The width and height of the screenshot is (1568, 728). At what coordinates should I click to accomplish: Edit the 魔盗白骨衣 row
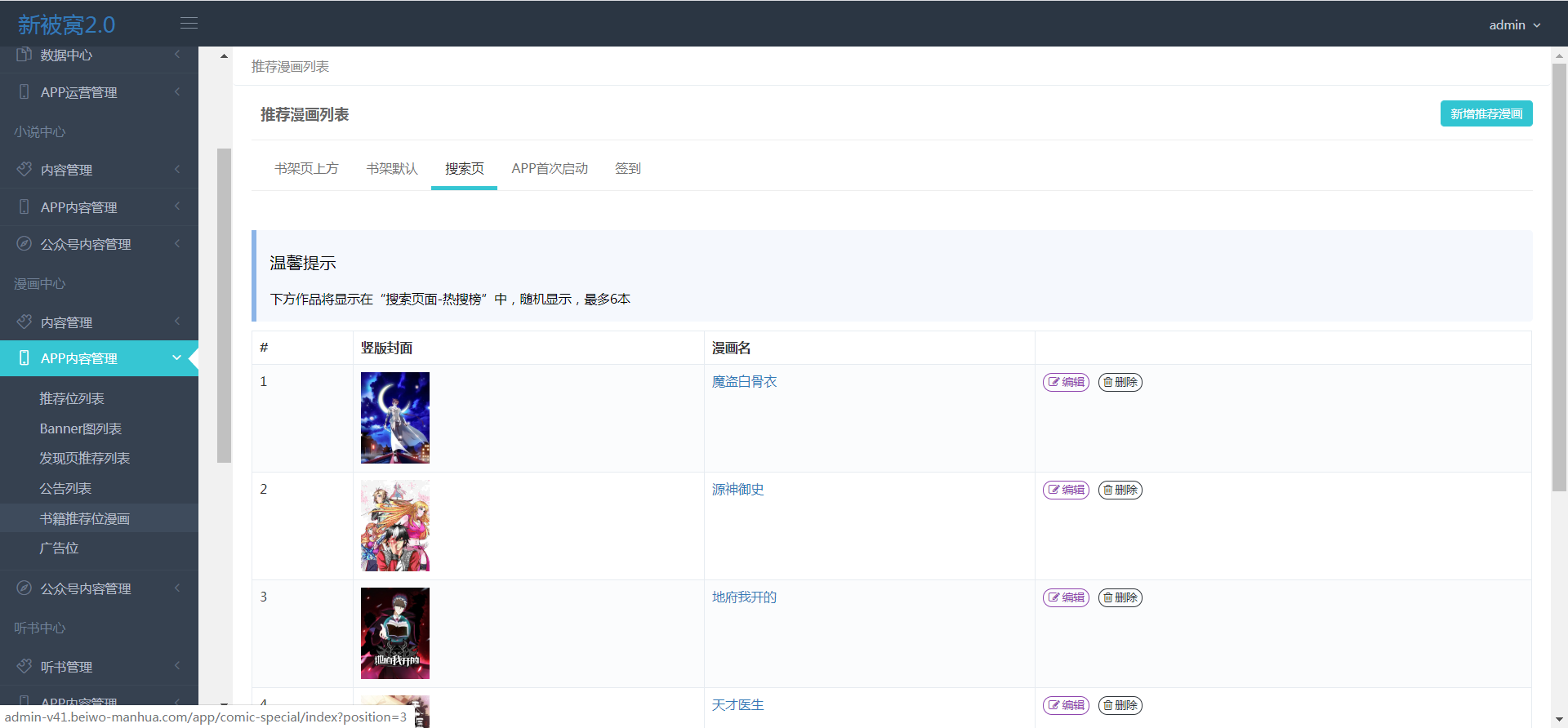(x=1066, y=382)
